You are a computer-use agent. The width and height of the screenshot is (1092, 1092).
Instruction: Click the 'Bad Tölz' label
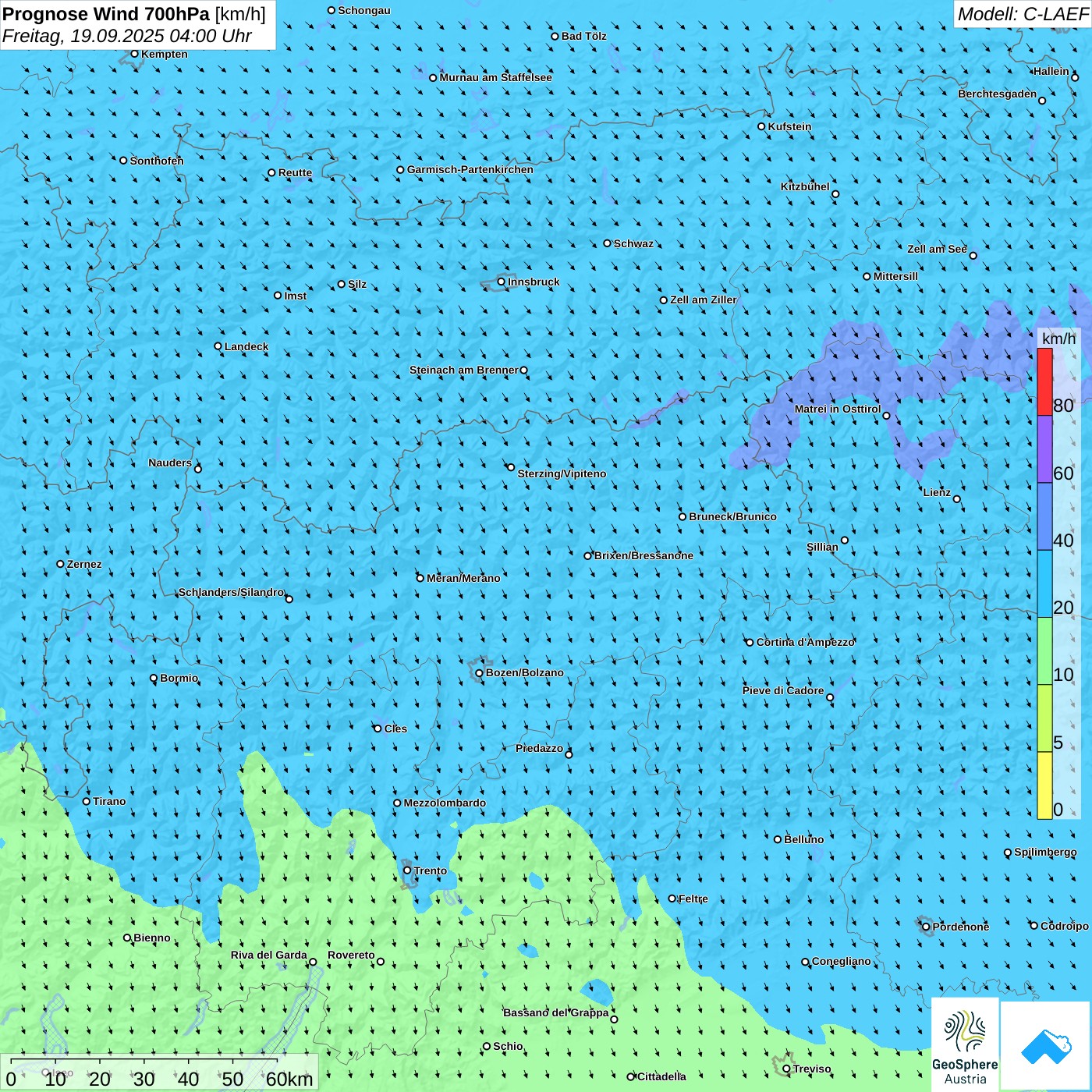tap(584, 36)
